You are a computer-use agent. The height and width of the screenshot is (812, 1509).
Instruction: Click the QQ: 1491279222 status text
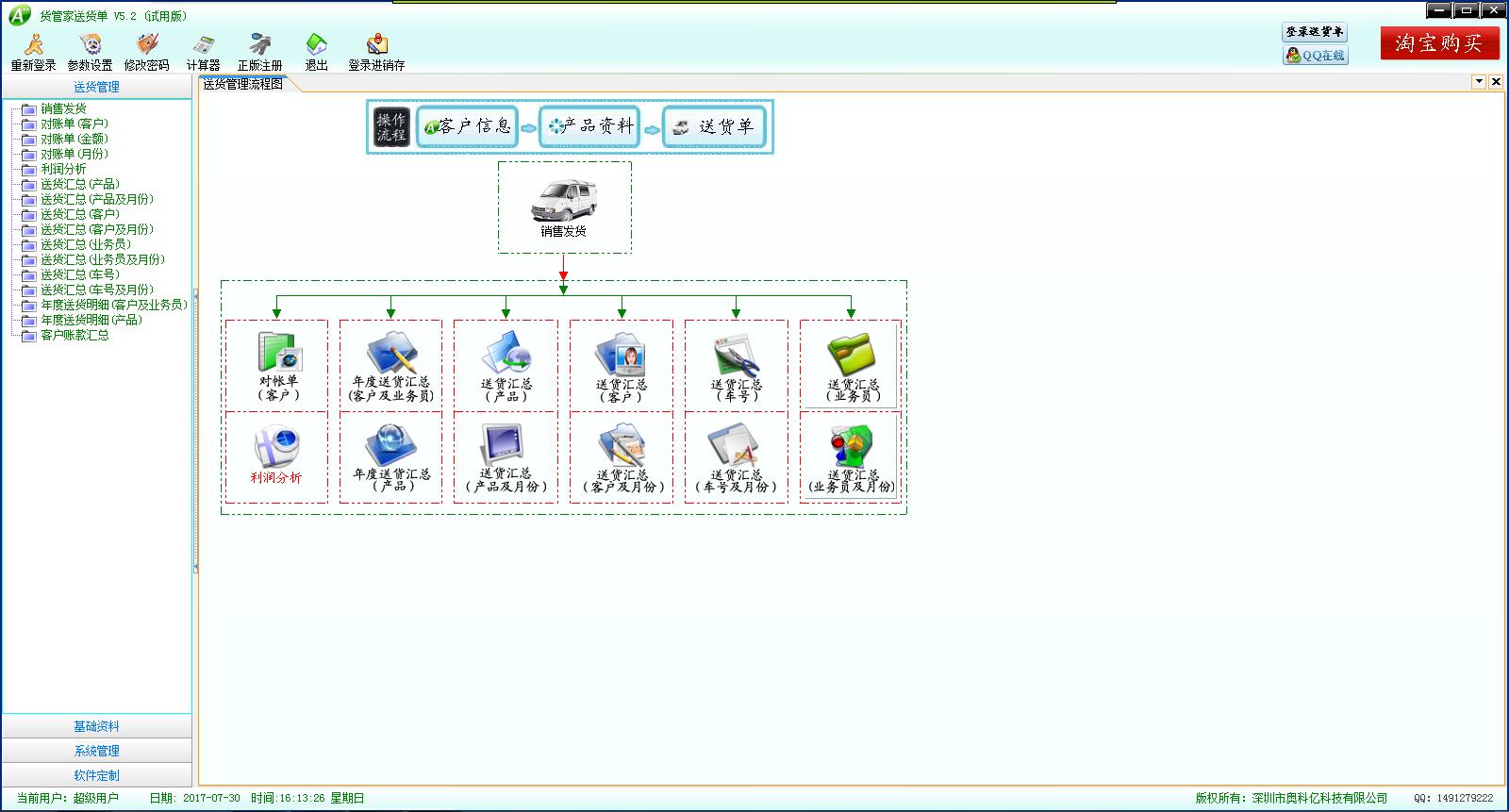pos(1453,798)
